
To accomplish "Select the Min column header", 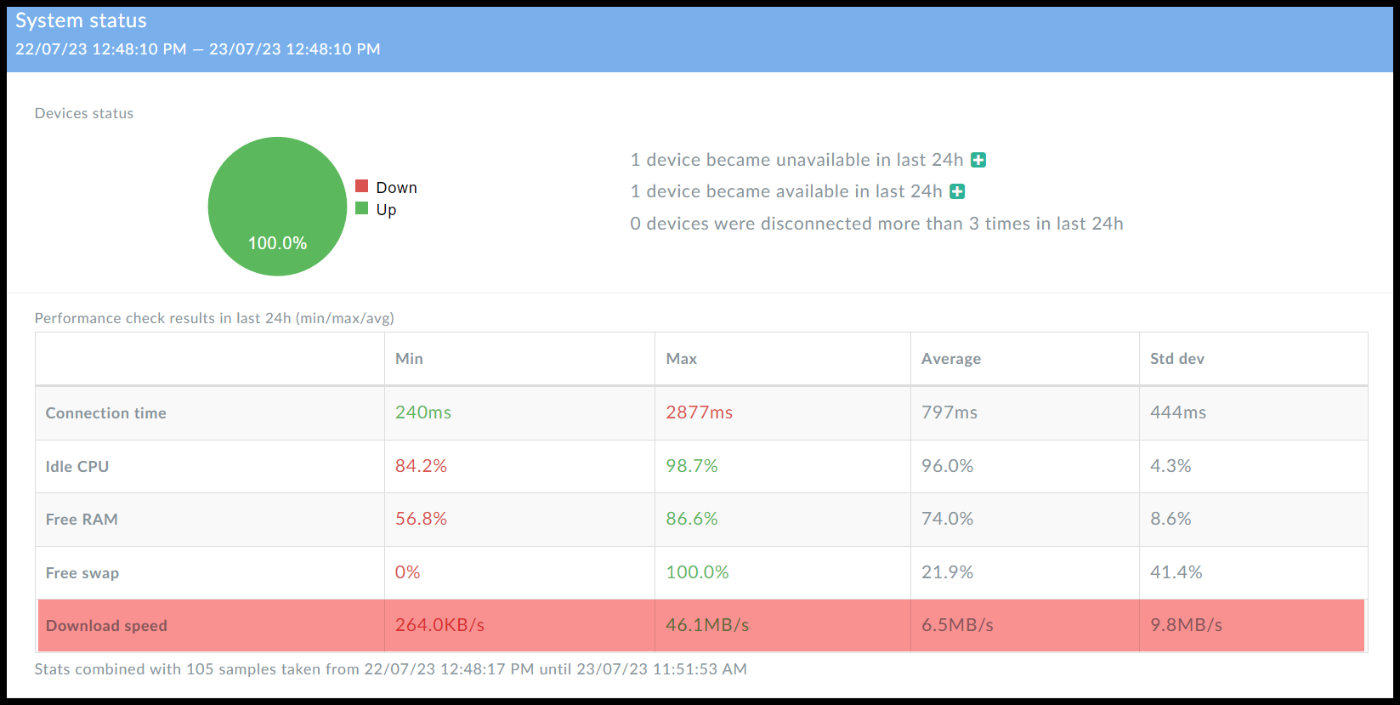I will coord(409,359).
